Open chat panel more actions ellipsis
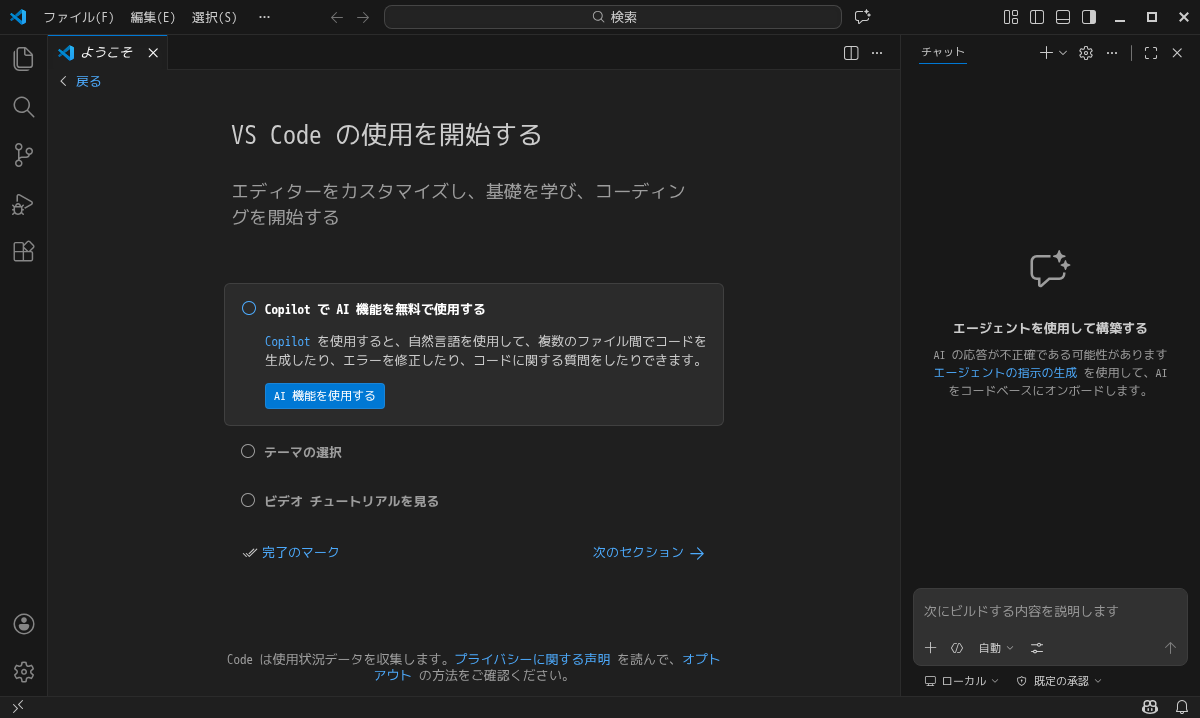Image resolution: width=1200 pixels, height=718 pixels. 1112,53
